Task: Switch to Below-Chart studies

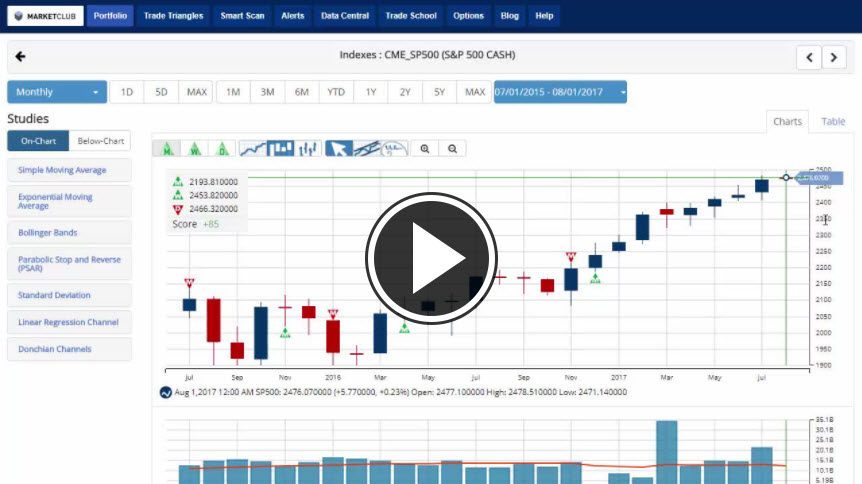Action: (x=100, y=142)
